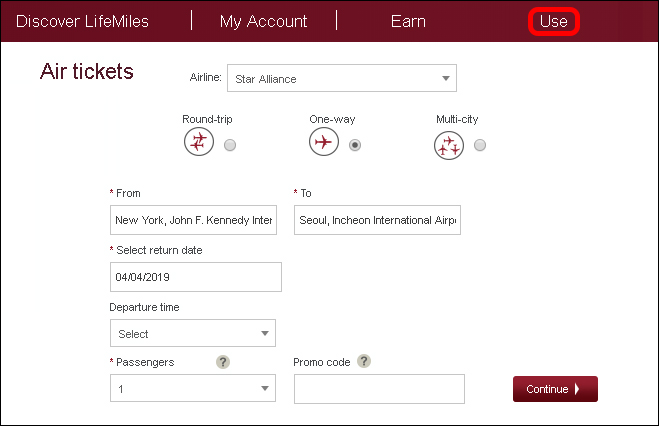
Task: Click the One-way label text
Action: (x=332, y=119)
